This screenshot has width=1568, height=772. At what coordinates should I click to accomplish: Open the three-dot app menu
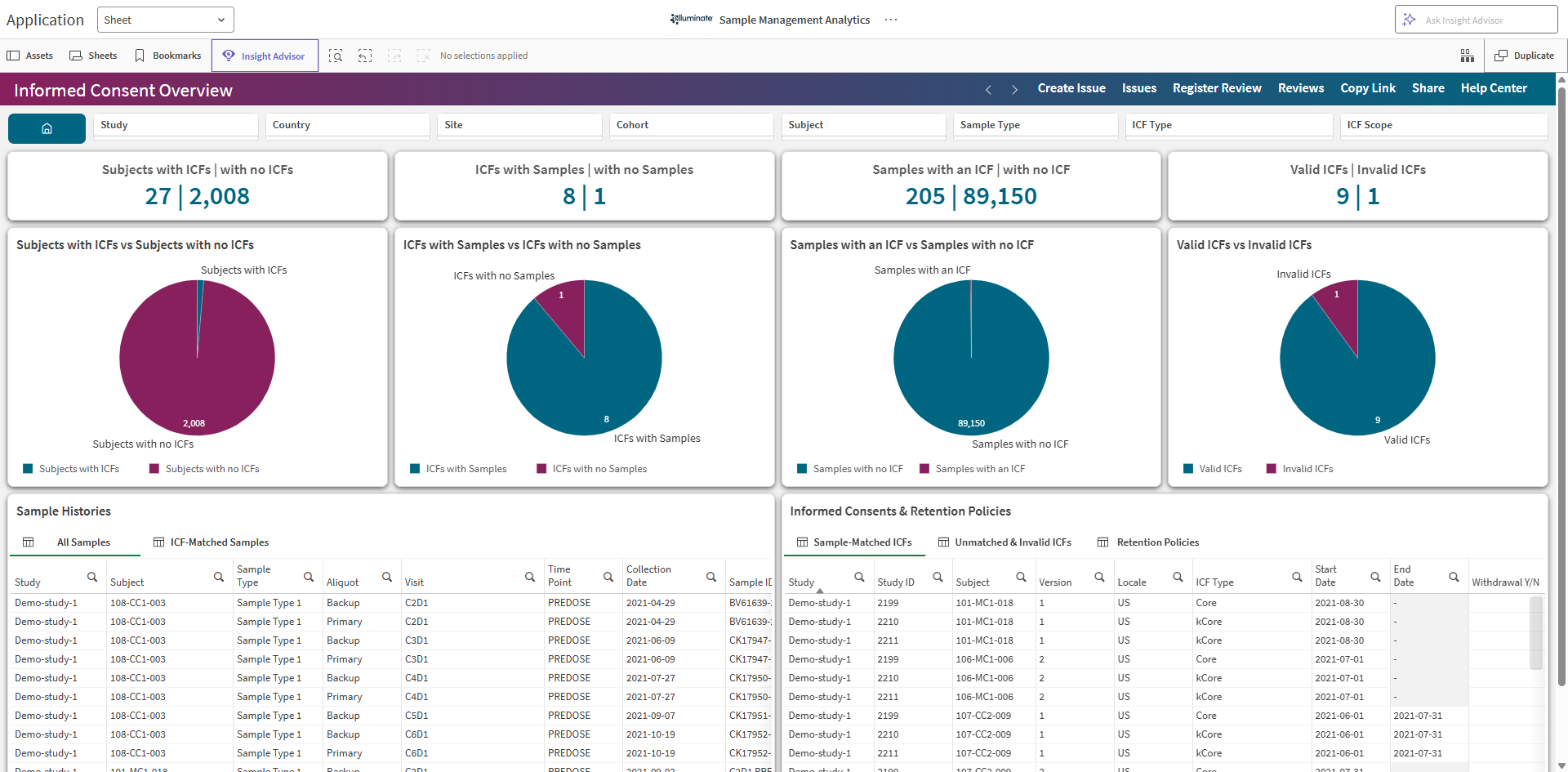click(891, 20)
